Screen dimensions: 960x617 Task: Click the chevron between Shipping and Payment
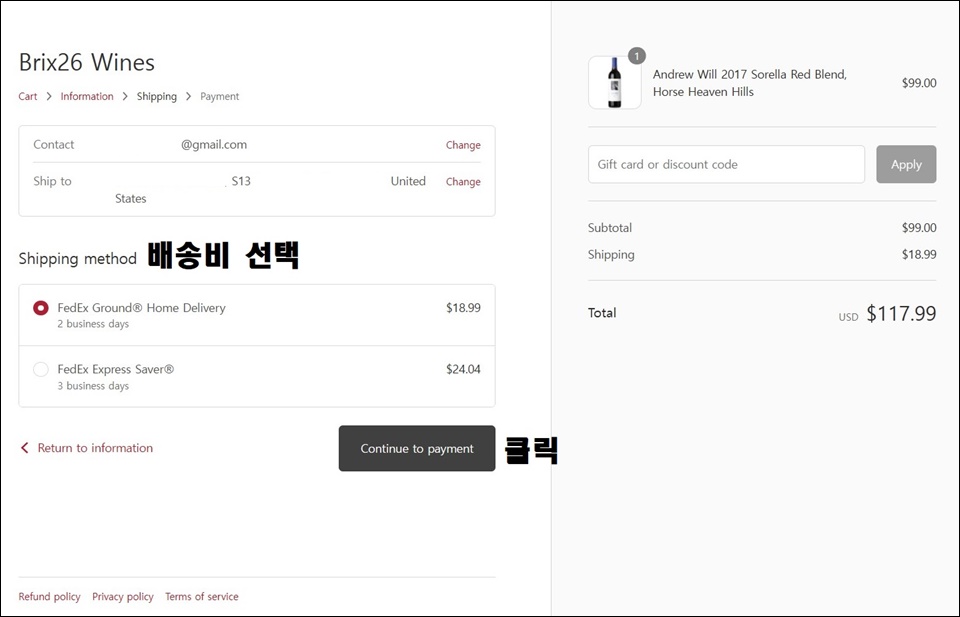pyautogui.click(x=189, y=97)
